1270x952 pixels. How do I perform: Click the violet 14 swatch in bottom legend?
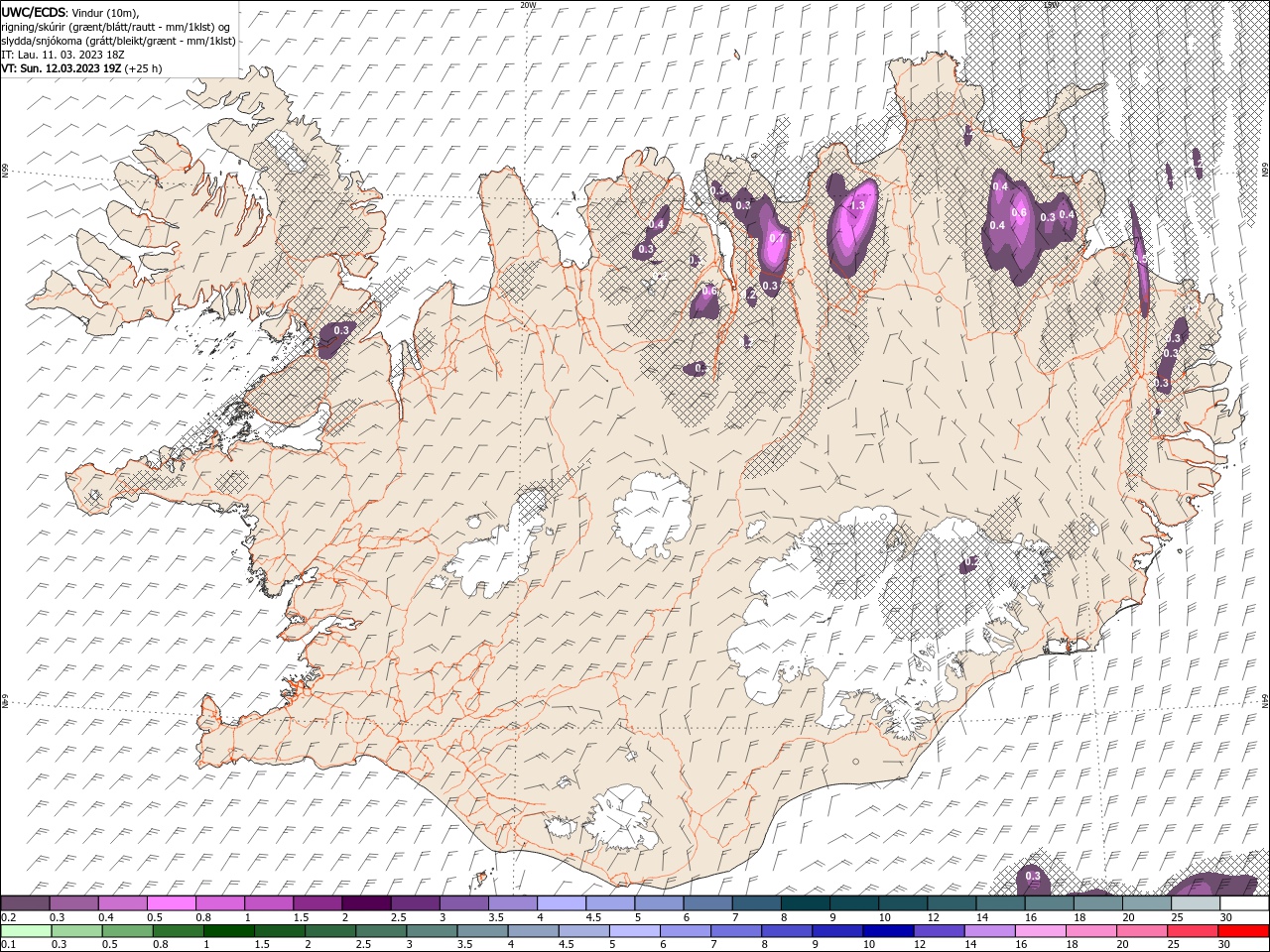click(x=989, y=931)
